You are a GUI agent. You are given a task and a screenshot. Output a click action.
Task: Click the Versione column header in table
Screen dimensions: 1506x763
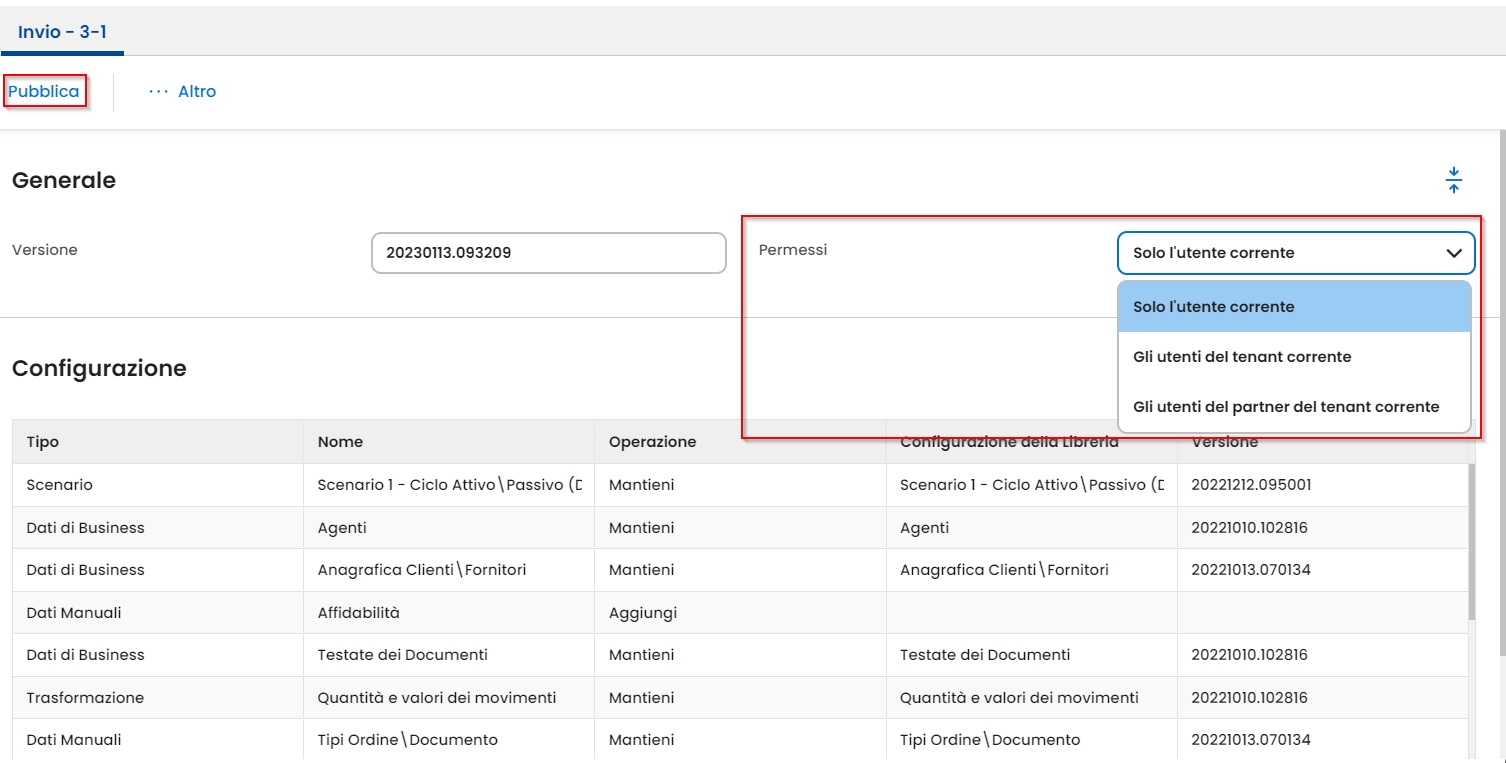1224,442
